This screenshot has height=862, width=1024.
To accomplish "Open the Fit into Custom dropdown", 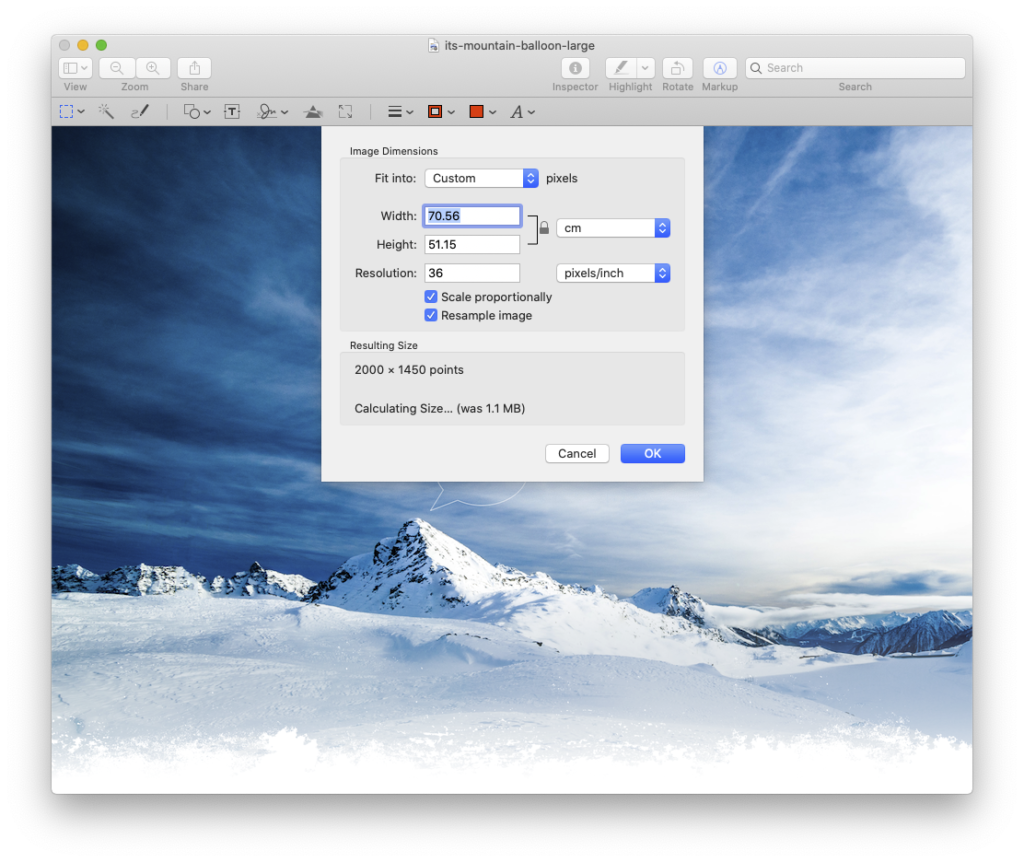I will (x=482, y=178).
